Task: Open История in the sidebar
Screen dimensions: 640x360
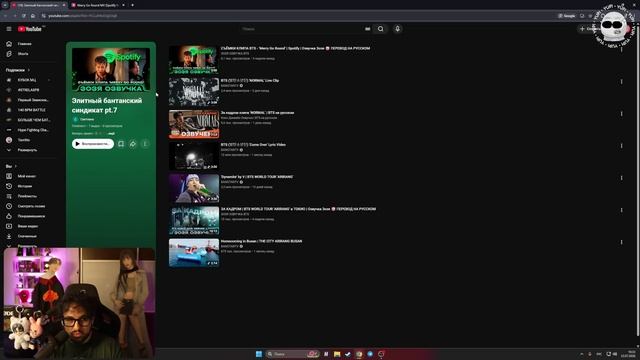Action: click(x=24, y=186)
